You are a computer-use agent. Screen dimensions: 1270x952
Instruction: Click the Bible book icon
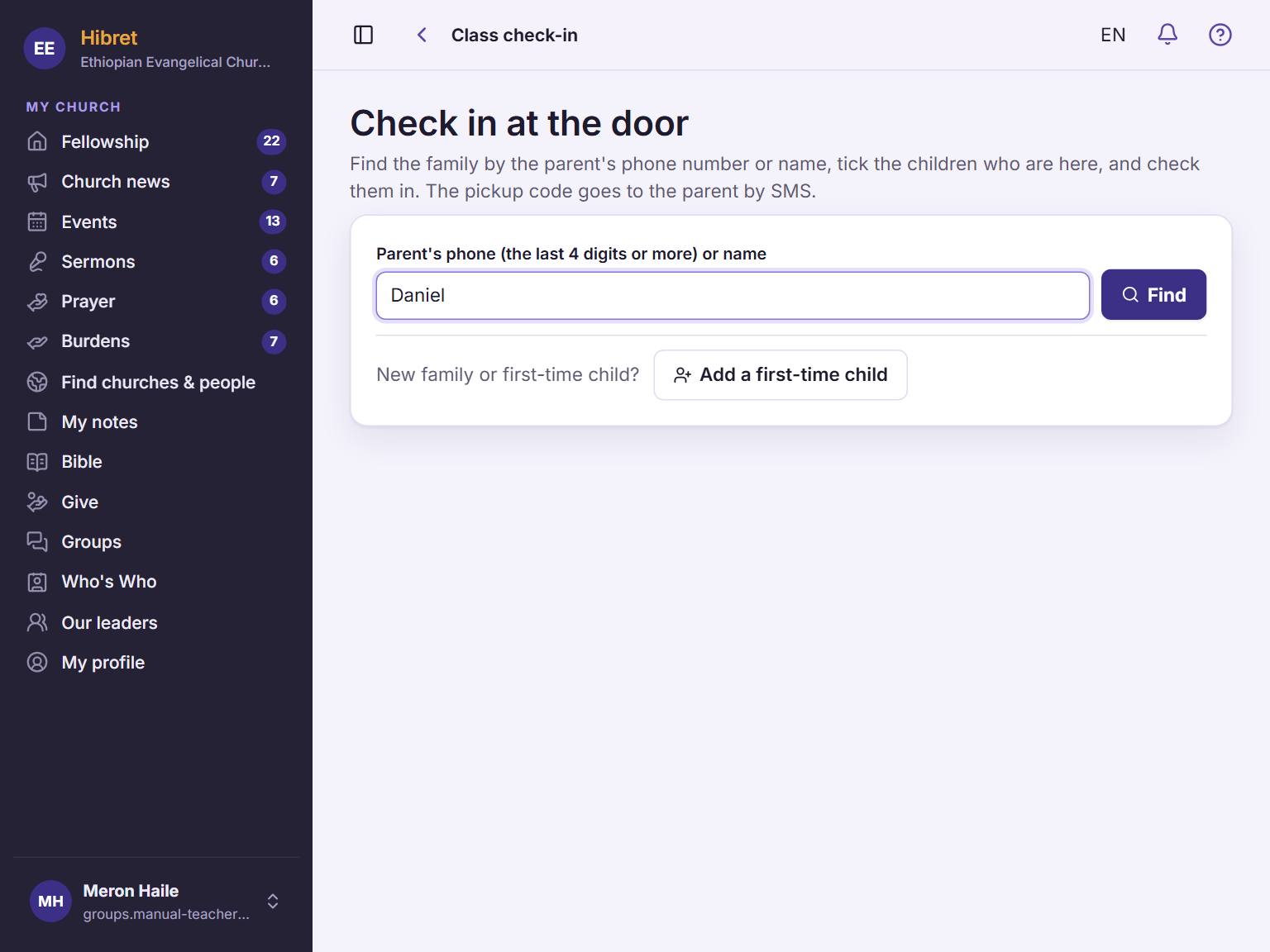(37, 462)
